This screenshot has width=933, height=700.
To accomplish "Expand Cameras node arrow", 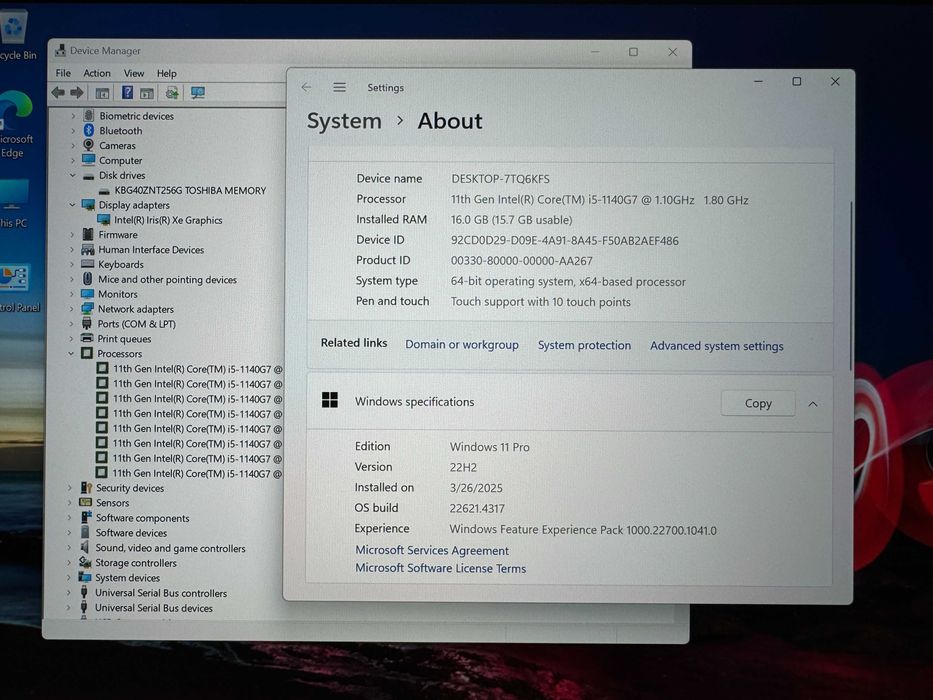I will coord(73,146).
